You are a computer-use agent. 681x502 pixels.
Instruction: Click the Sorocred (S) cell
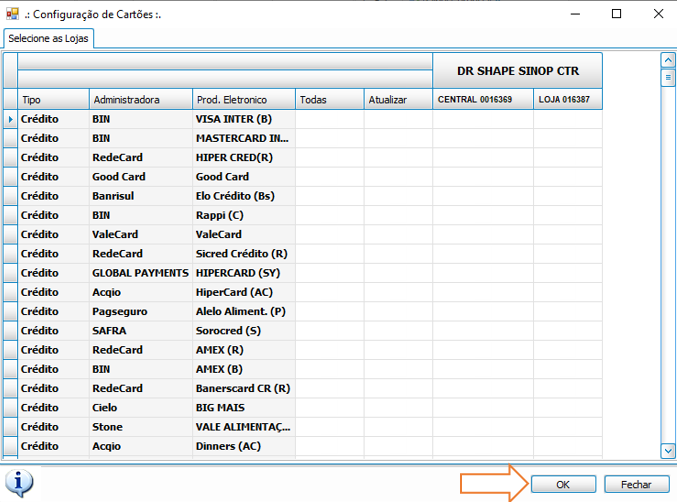pyautogui.click(x=244, y=330)
